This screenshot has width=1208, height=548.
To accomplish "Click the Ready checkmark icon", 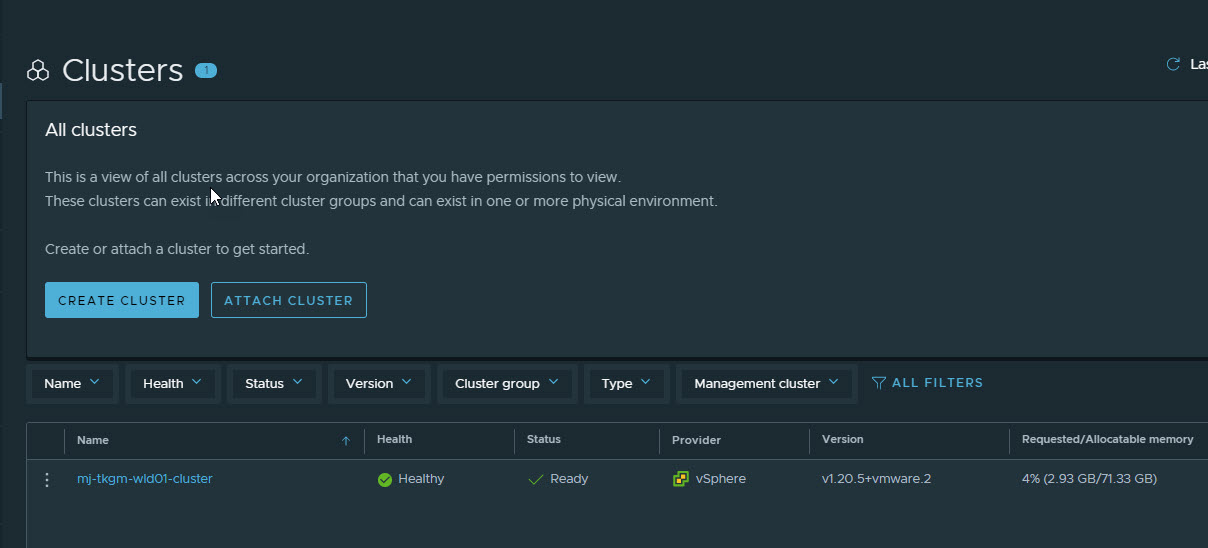I will pyautogui.click(x=535, y=480).
